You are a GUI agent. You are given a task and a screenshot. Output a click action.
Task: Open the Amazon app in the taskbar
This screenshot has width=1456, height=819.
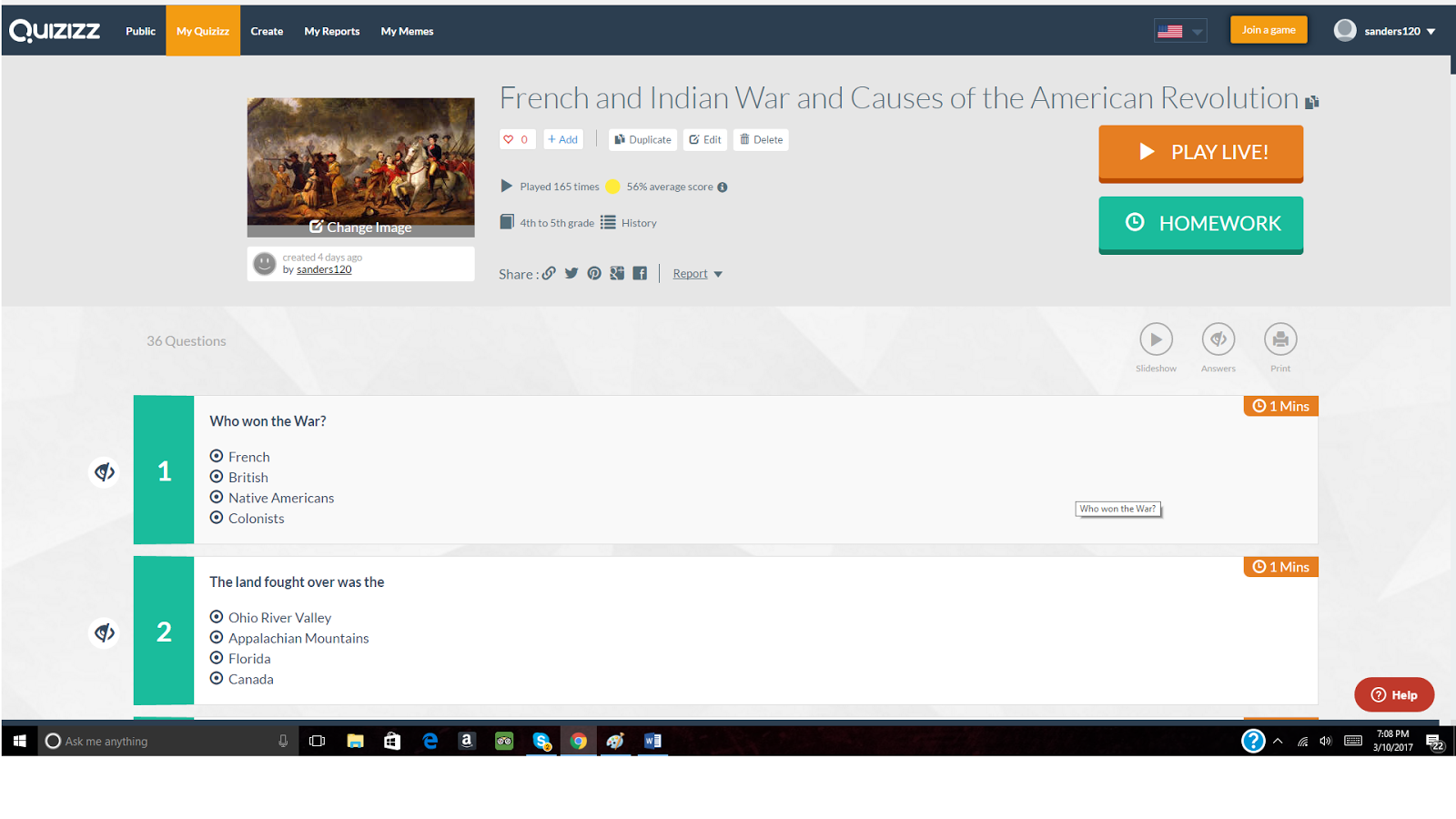467,741
